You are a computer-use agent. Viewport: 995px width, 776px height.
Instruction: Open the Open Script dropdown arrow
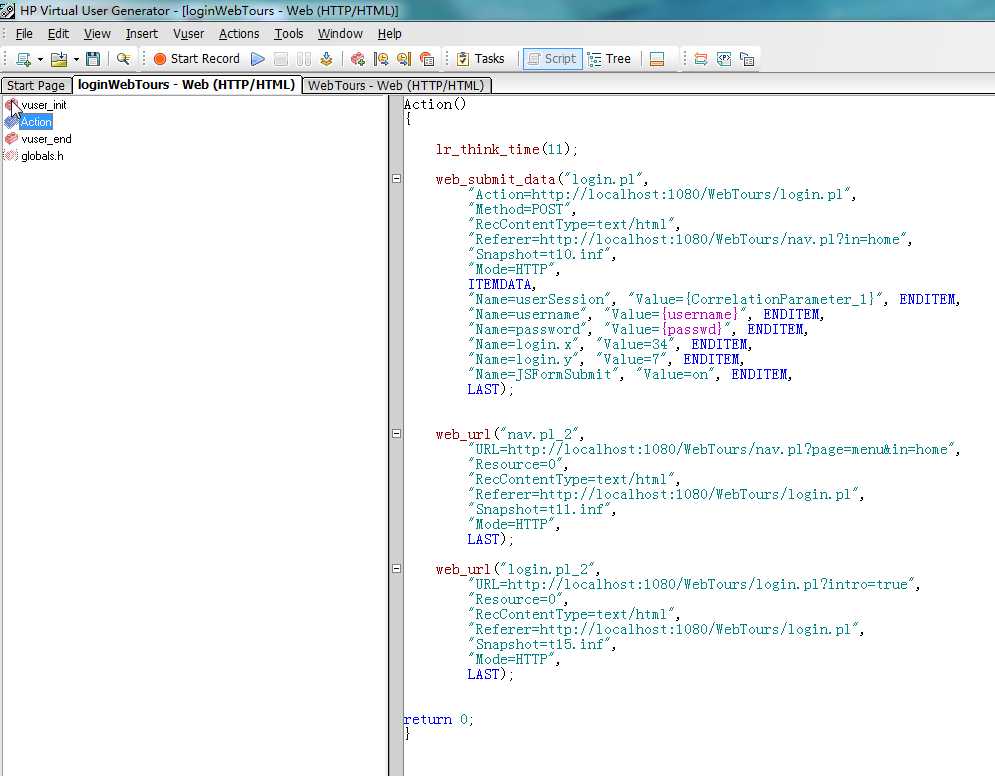click(76, 59)
